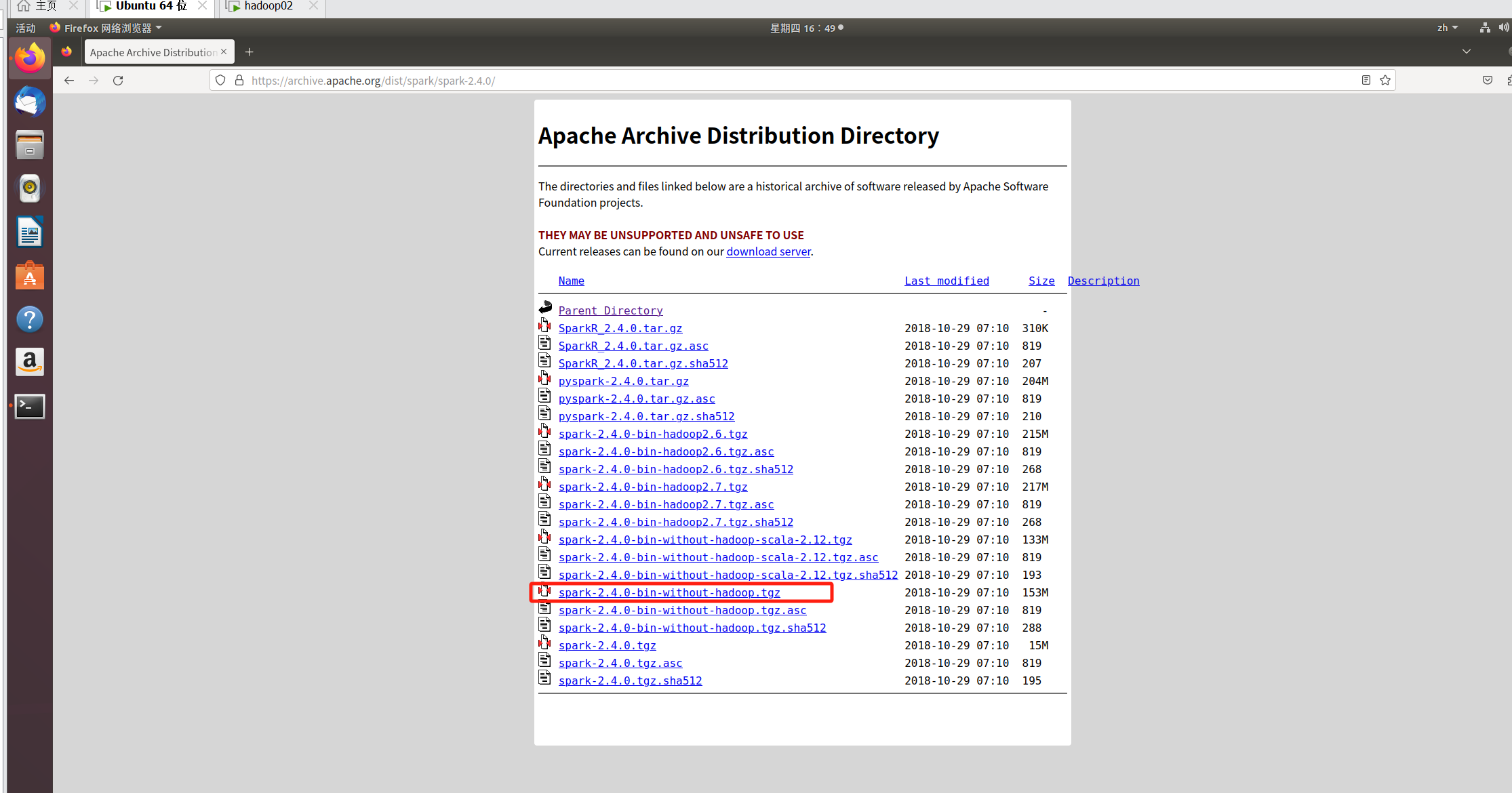Sort listing by Last modified column
This screenshot has width=1512, height=793.
[x=947, y=281]
